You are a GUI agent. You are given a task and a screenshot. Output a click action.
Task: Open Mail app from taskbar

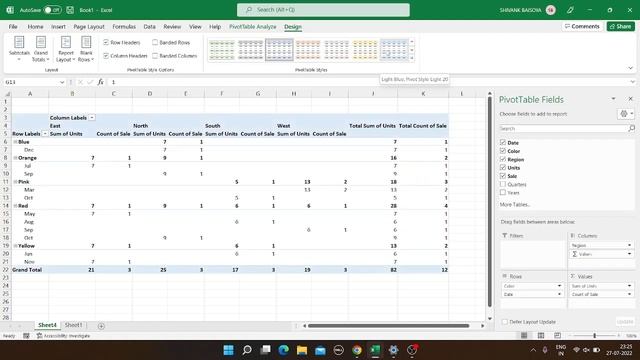point(320,350)
